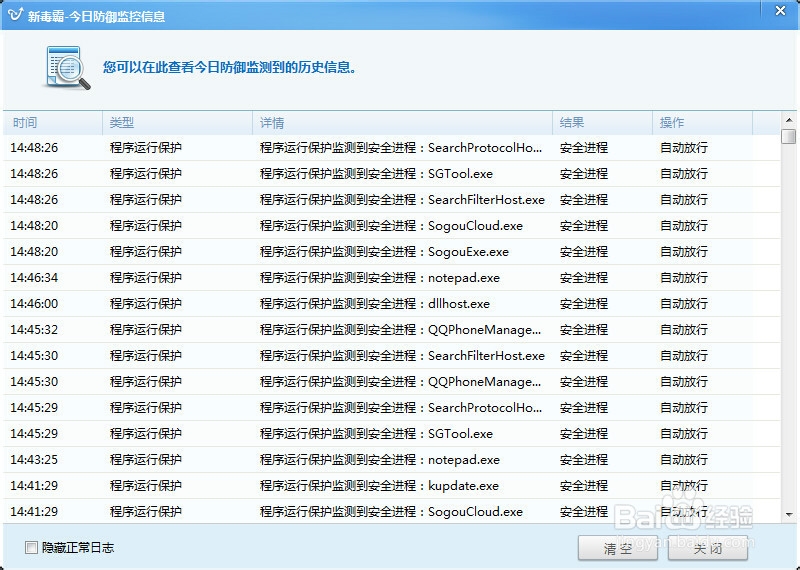Viewport: 800px width, 570px height.
Task: Select the 14:48:26 SGTool.exe detail entry
Action: [376, 174]
